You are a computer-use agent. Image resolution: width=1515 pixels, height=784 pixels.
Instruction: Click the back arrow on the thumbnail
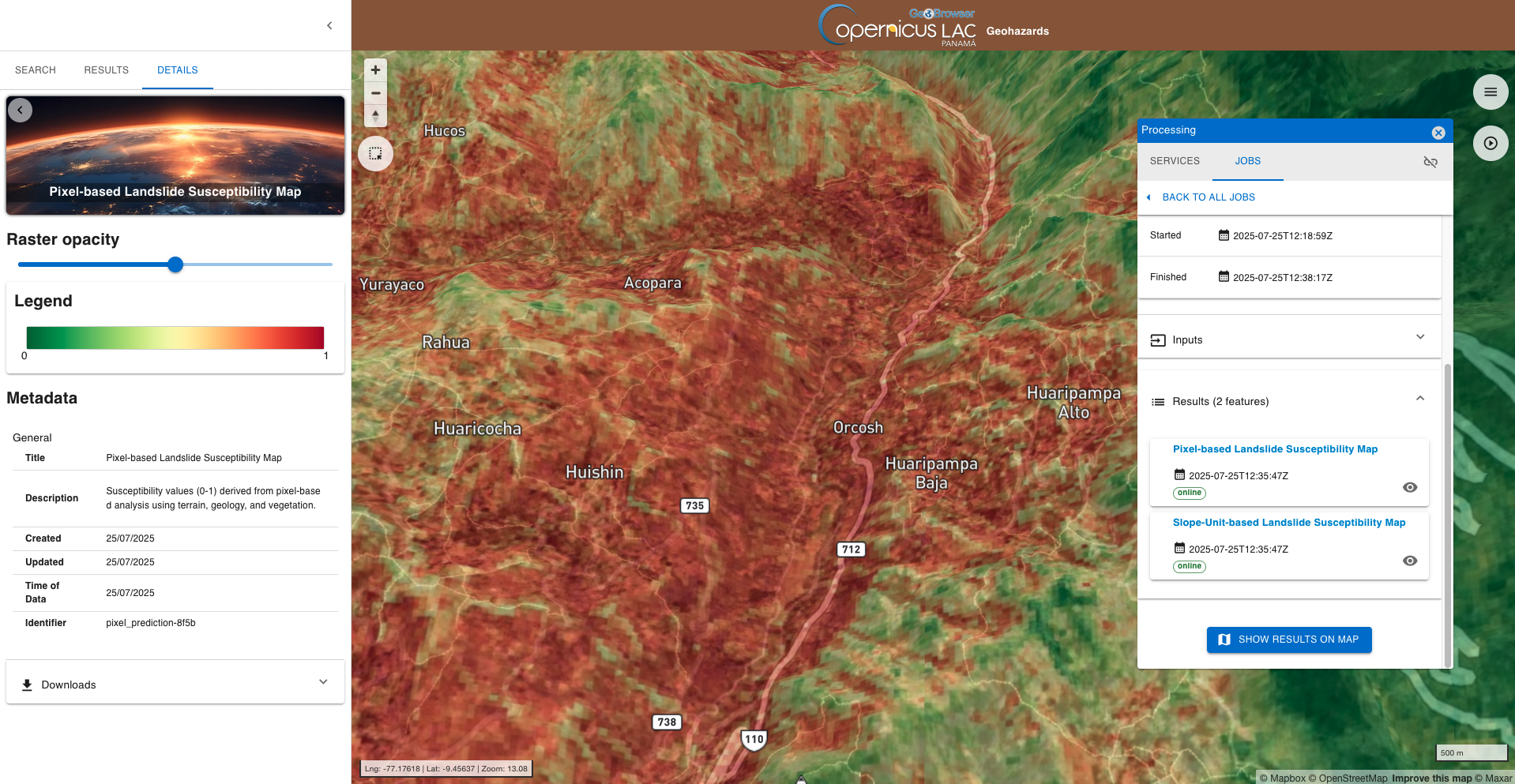(21, 110)
